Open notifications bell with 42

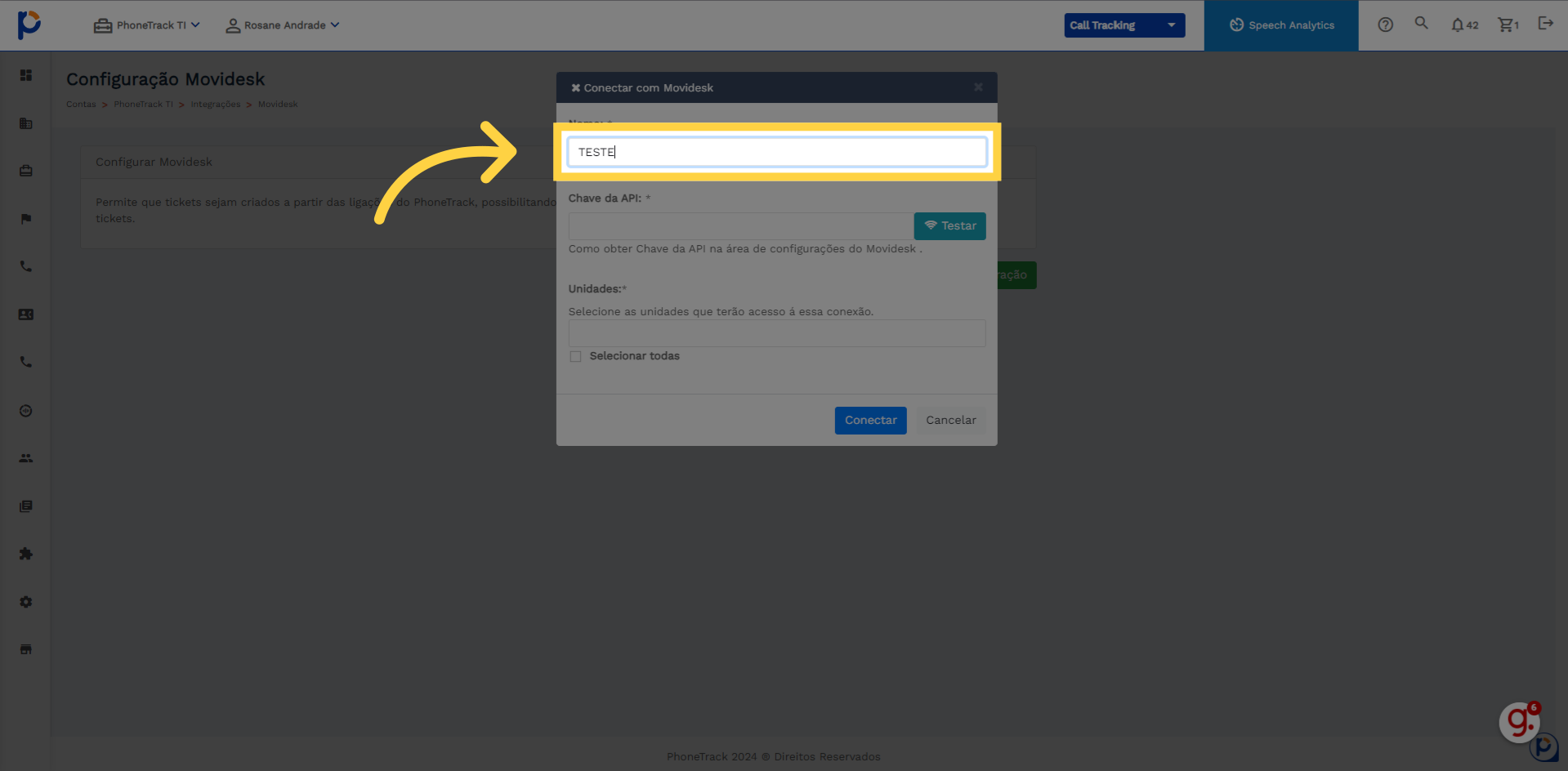tap(1464, 25)
